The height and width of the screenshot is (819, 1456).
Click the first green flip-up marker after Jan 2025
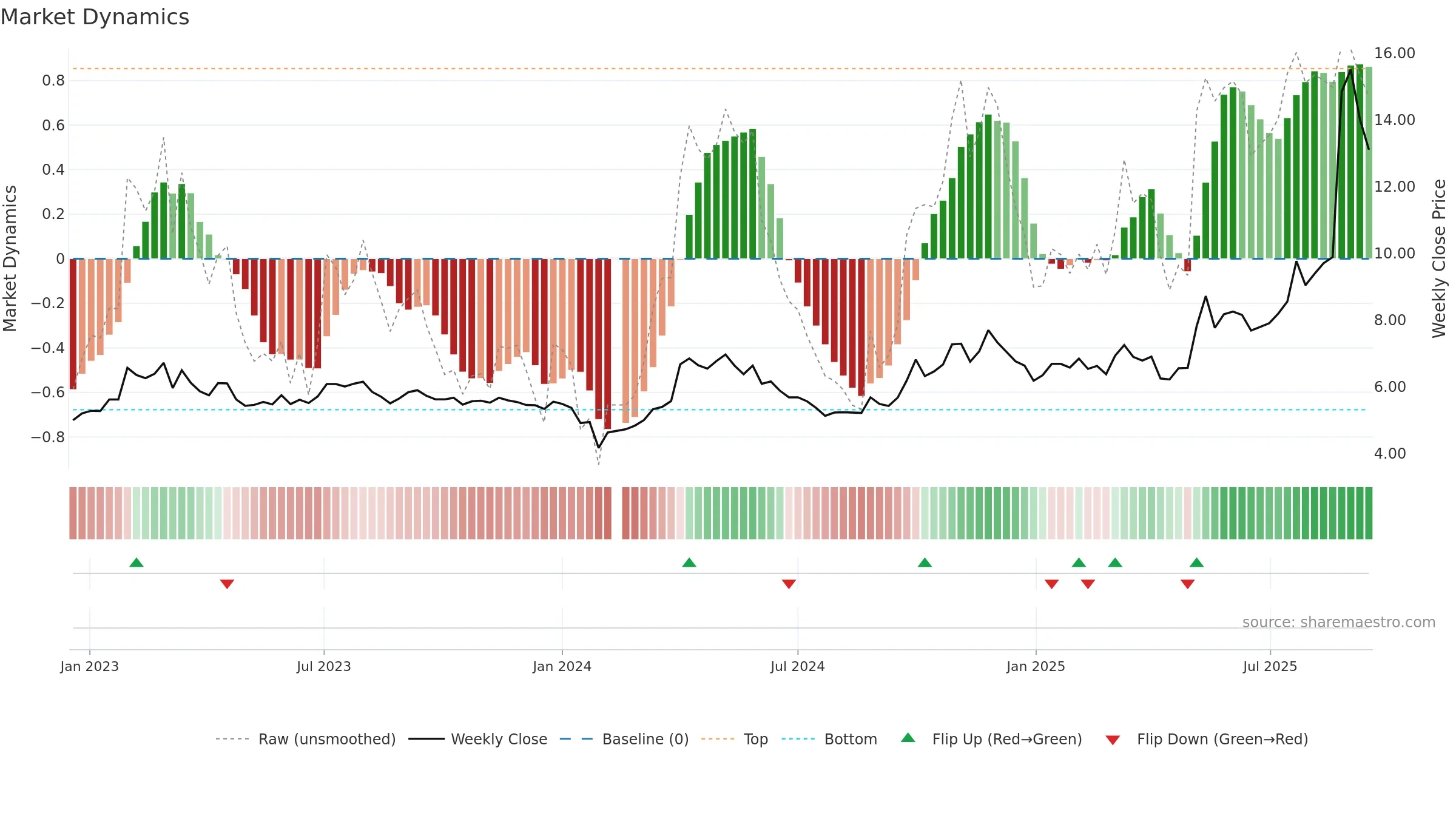click(1079, 562)
